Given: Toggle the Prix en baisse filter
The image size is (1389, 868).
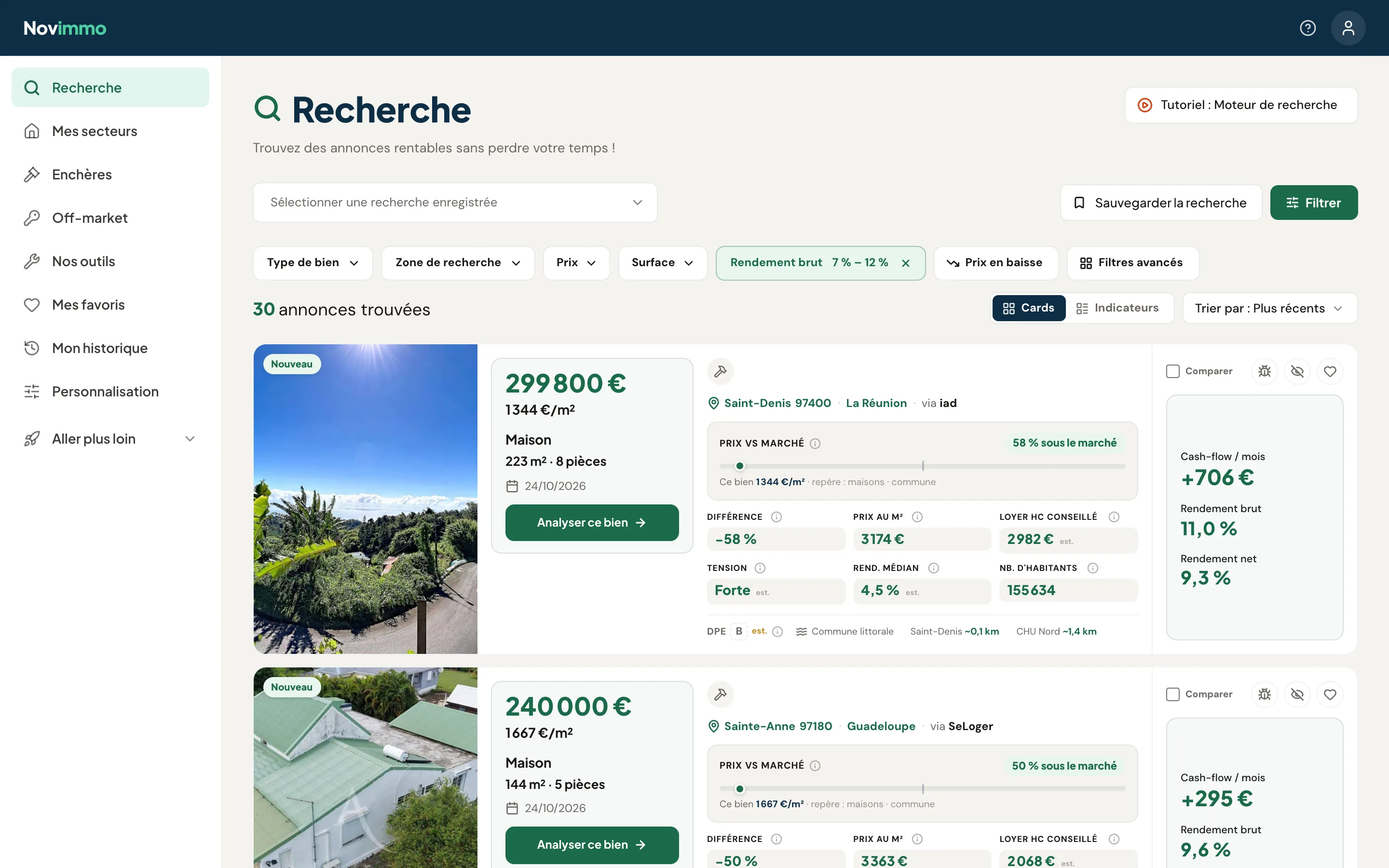Looking at the screenshot, I should [x=996, y=263].
